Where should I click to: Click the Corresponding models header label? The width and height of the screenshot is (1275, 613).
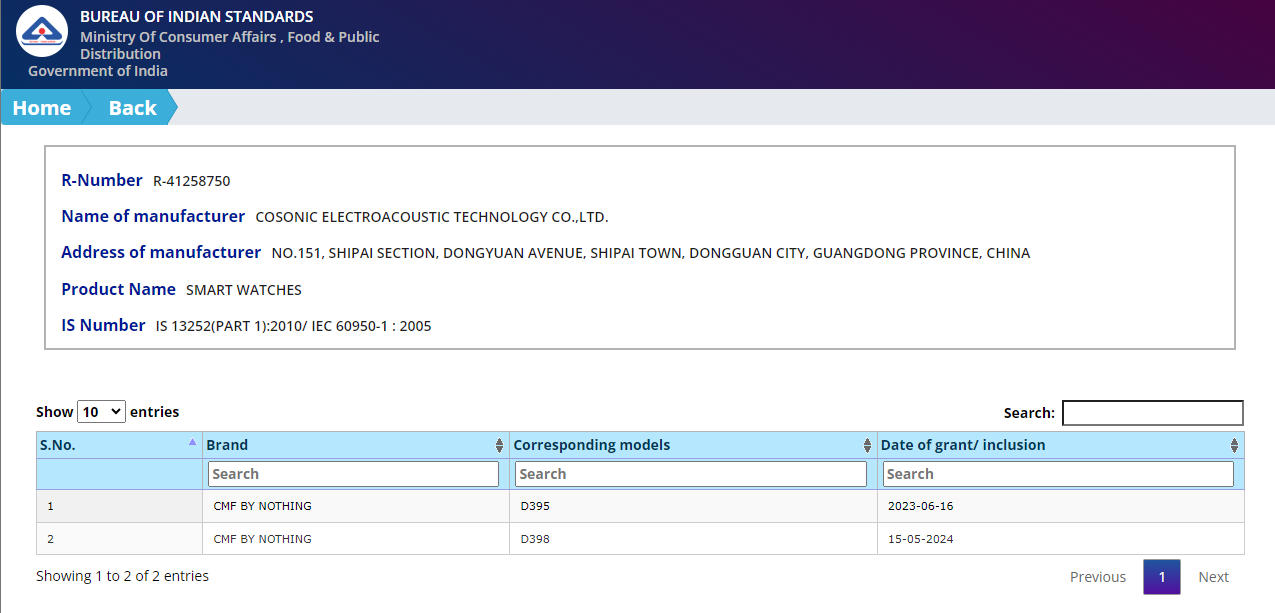tap(592, 445)
